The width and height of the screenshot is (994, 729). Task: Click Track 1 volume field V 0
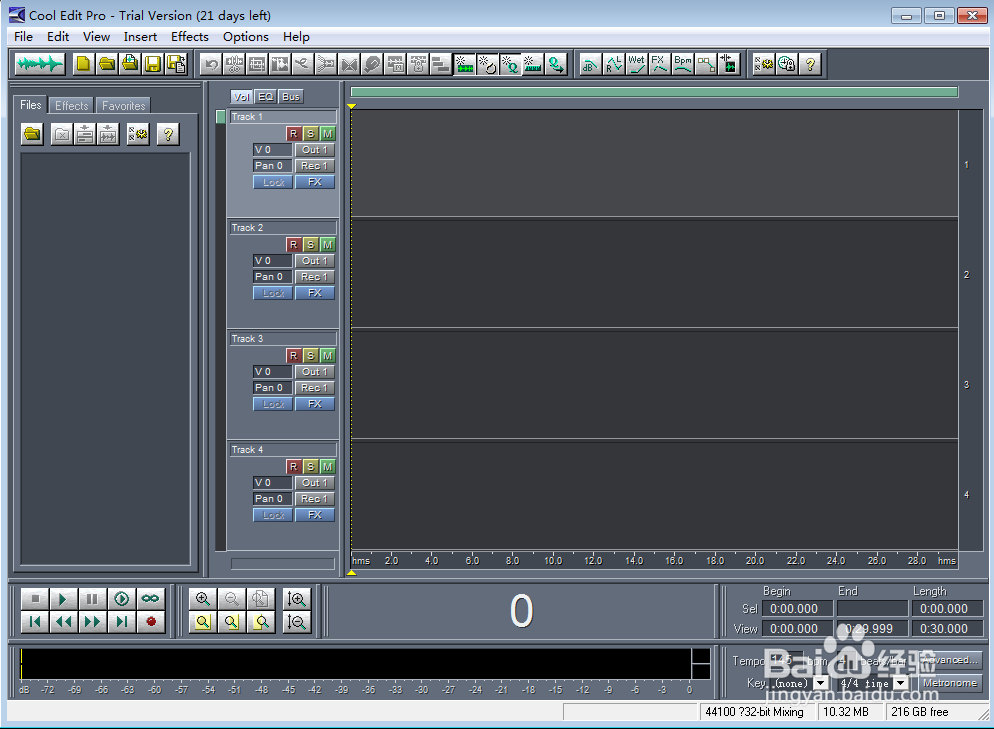tap(273, 150)
